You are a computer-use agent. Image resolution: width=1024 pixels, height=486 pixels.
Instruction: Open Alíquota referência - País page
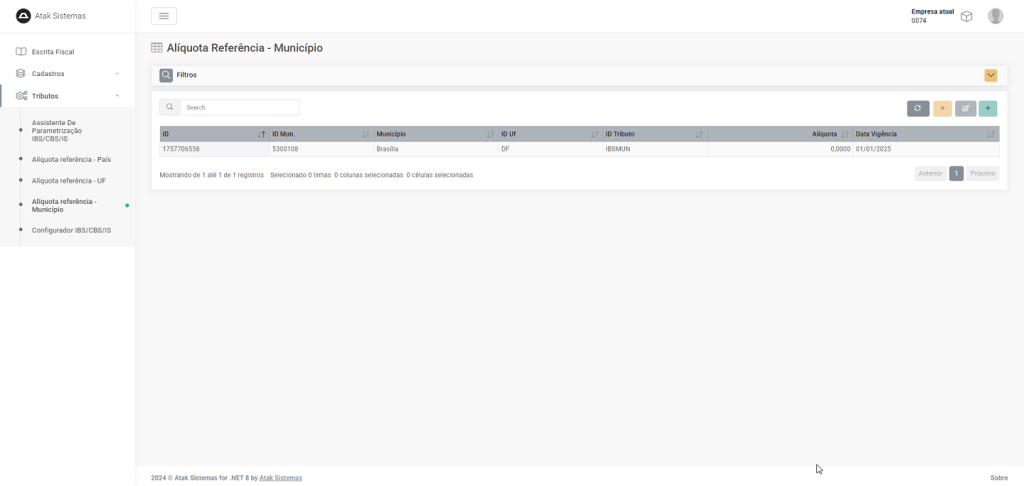(x=71, y=159)
